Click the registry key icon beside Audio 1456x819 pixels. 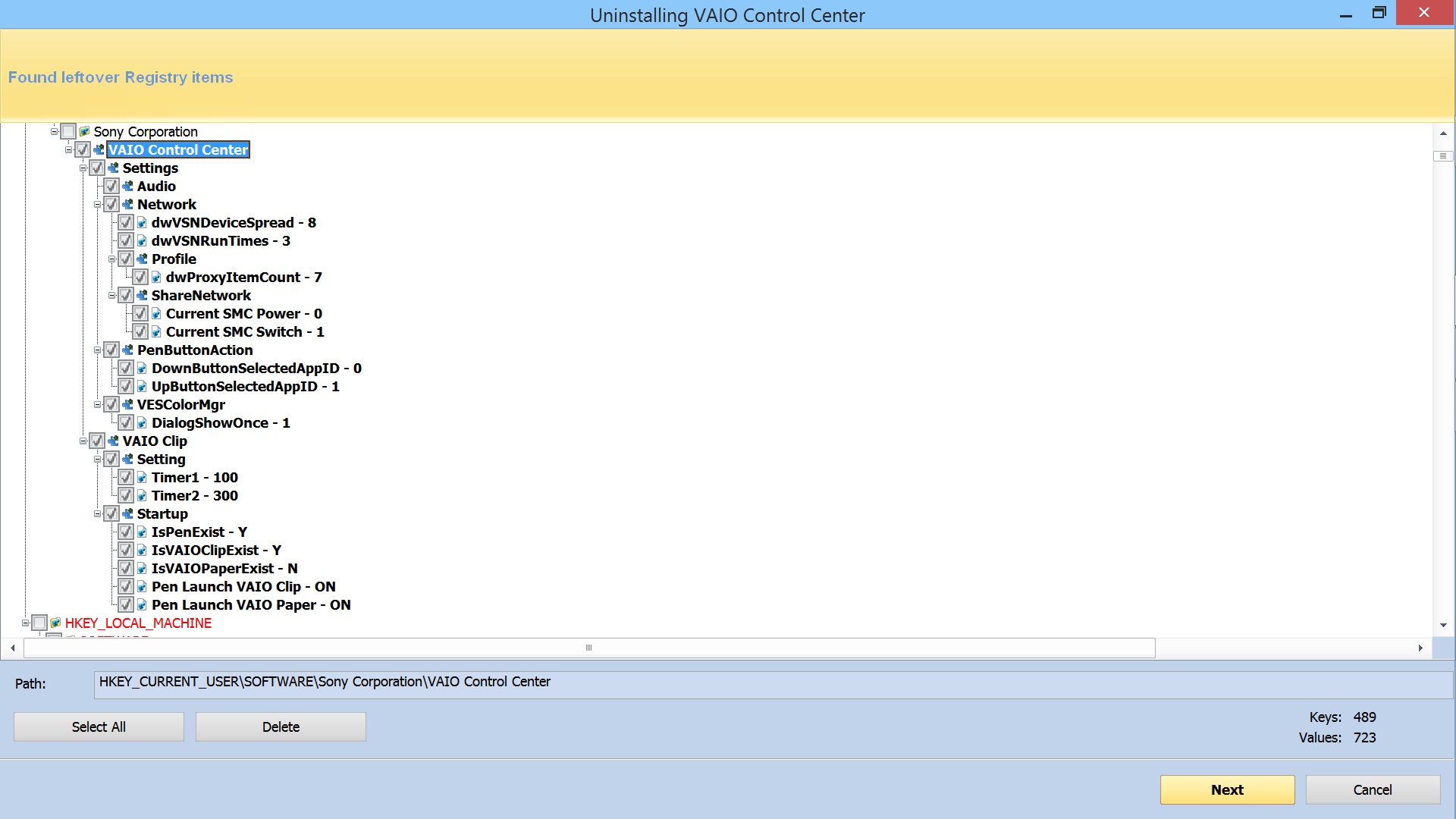click(x=127, y=186)
